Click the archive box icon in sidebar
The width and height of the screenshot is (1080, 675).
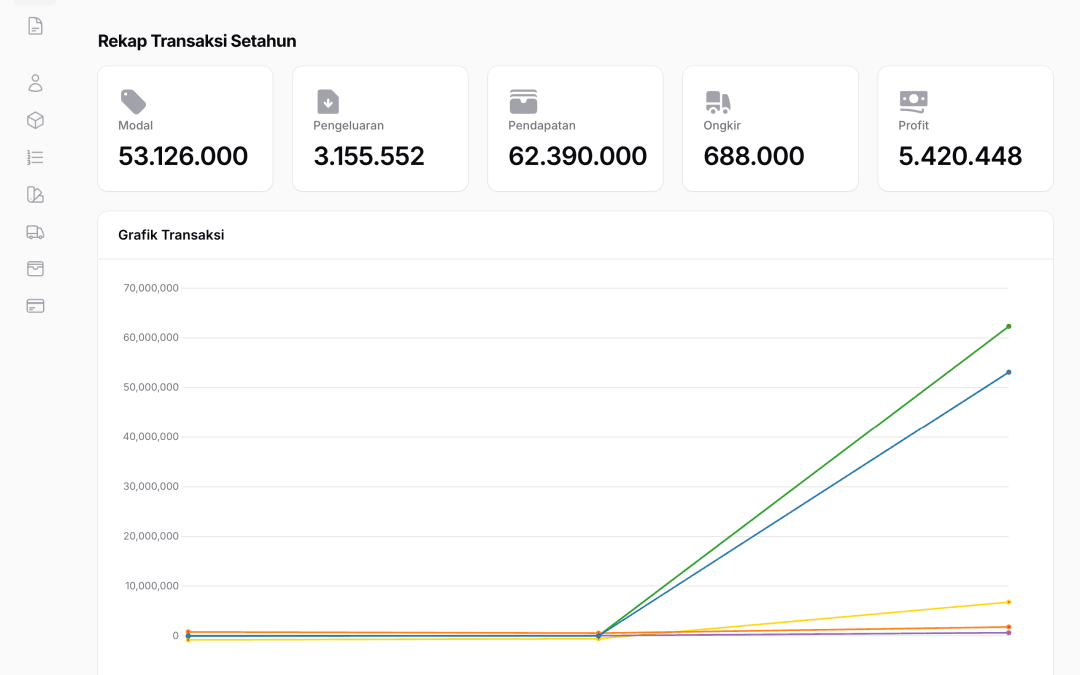coord(35,269)
